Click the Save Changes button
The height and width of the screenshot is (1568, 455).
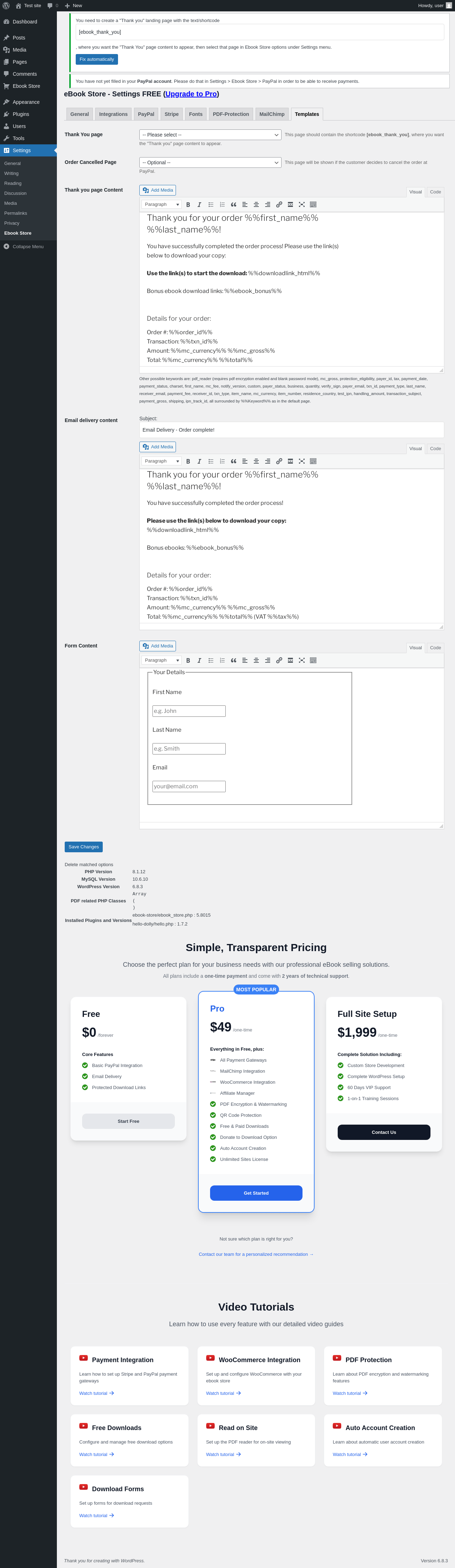click(x=83, y=847)
